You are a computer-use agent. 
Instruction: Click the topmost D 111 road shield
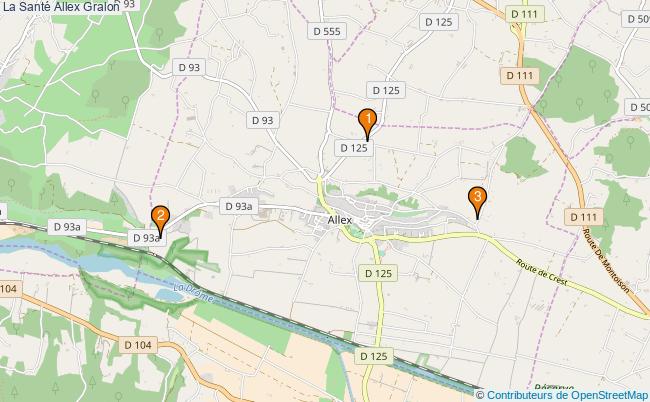pos(524,14)
